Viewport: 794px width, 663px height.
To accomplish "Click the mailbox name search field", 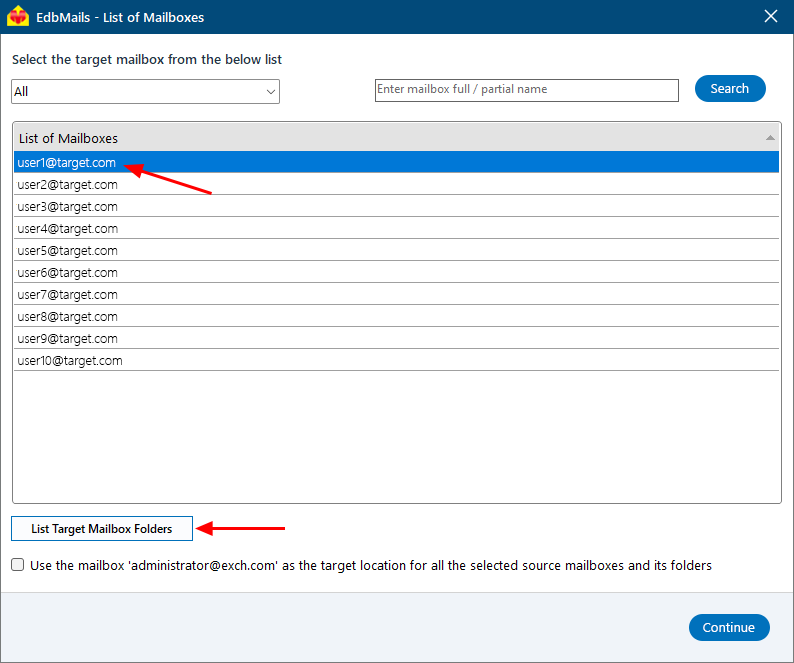I will pos(526,90).
